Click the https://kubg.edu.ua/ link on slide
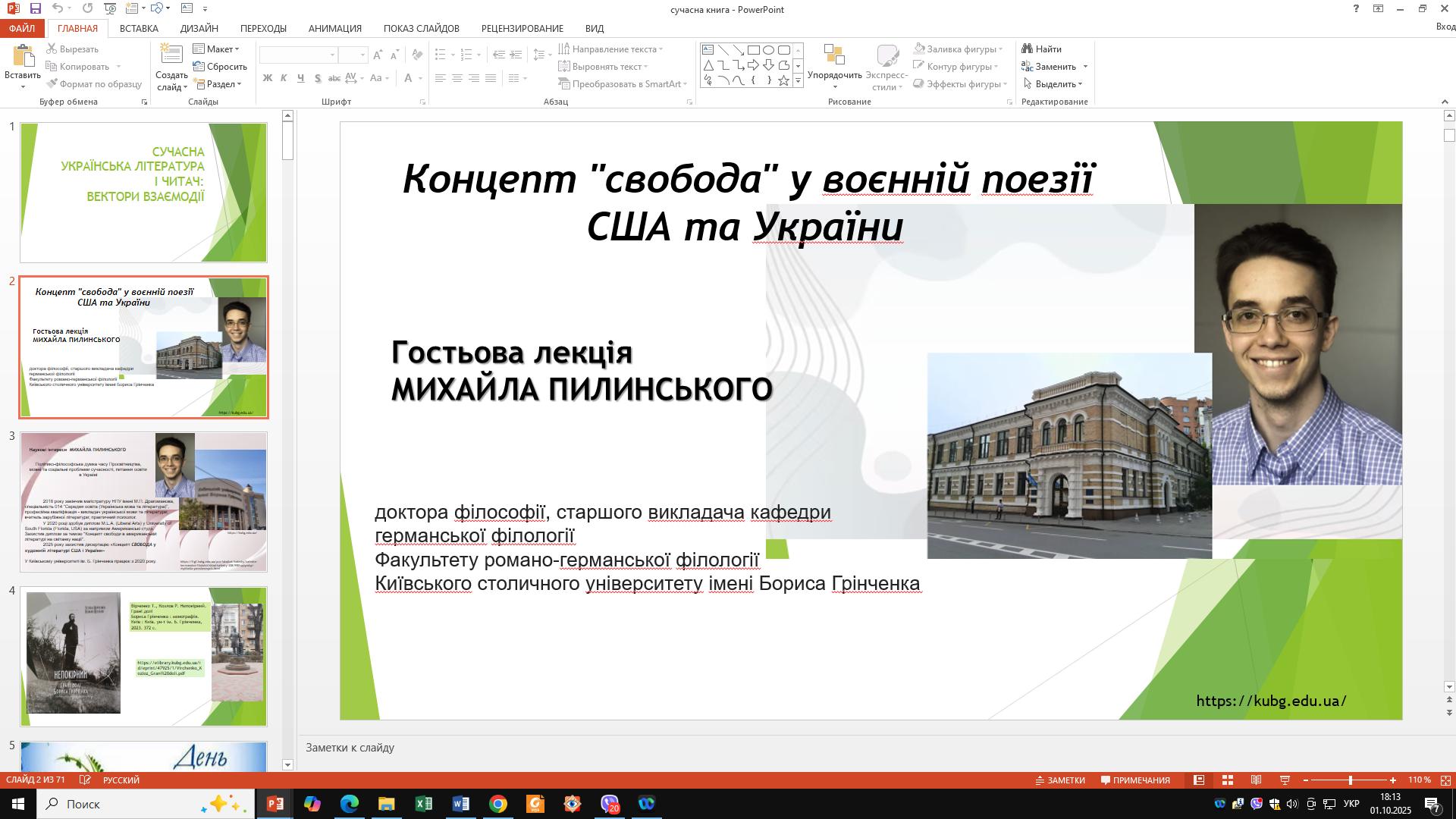The height and width of the screenshot is (819, 1456). tap(1271, 701)
